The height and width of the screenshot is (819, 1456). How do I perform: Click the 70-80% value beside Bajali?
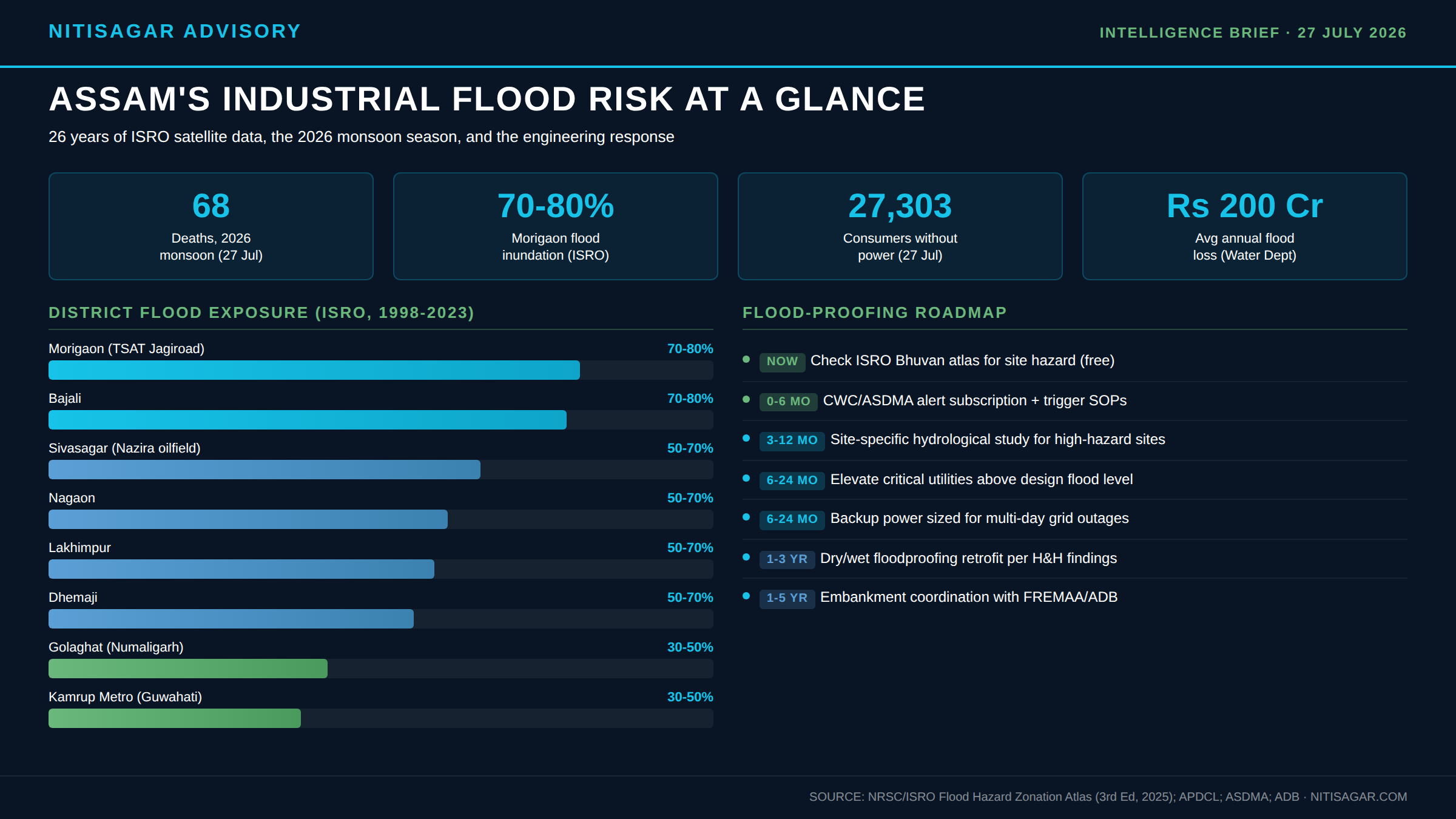(x=690, y=399)
